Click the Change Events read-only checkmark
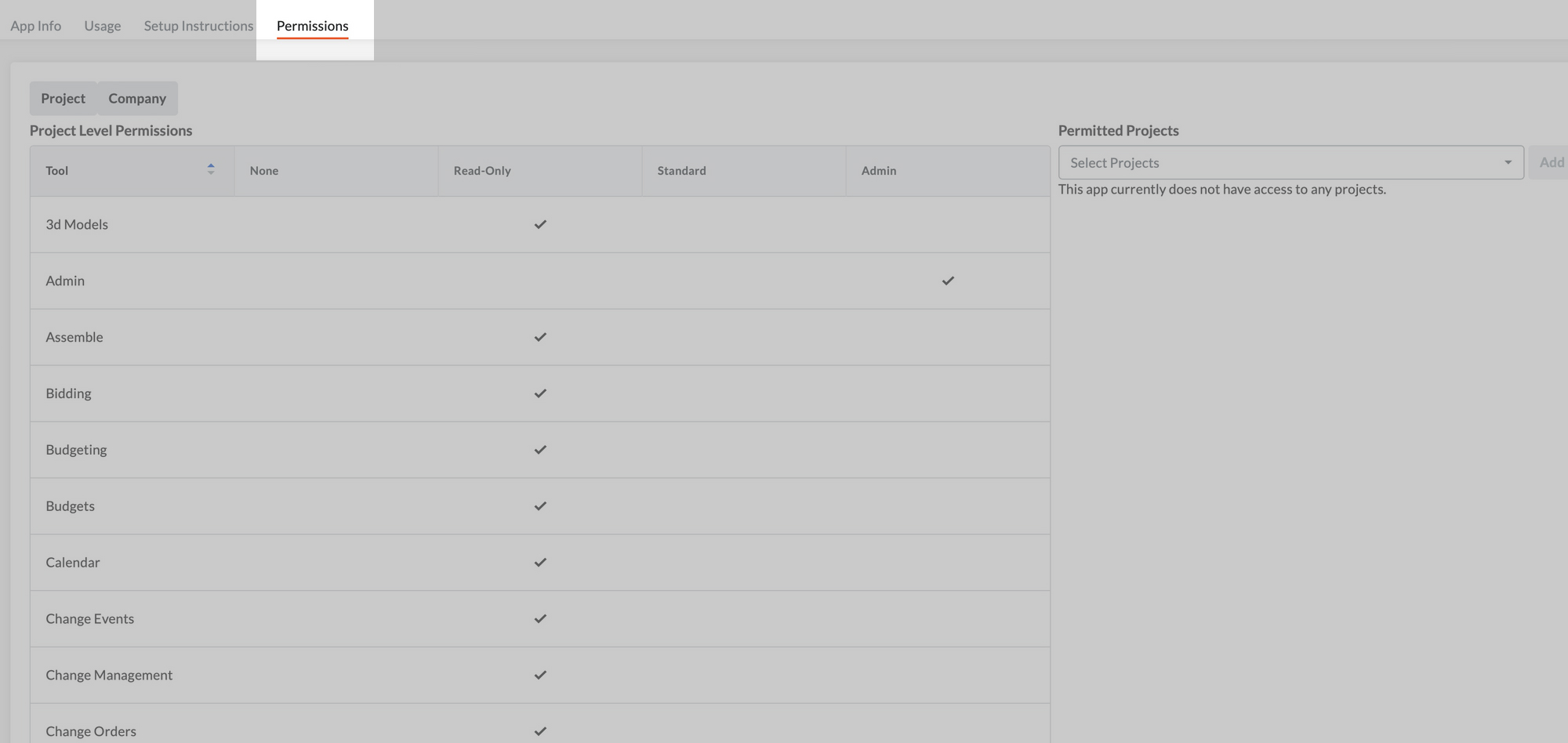The image size is (1568, 743). click(x=540, y=619)
